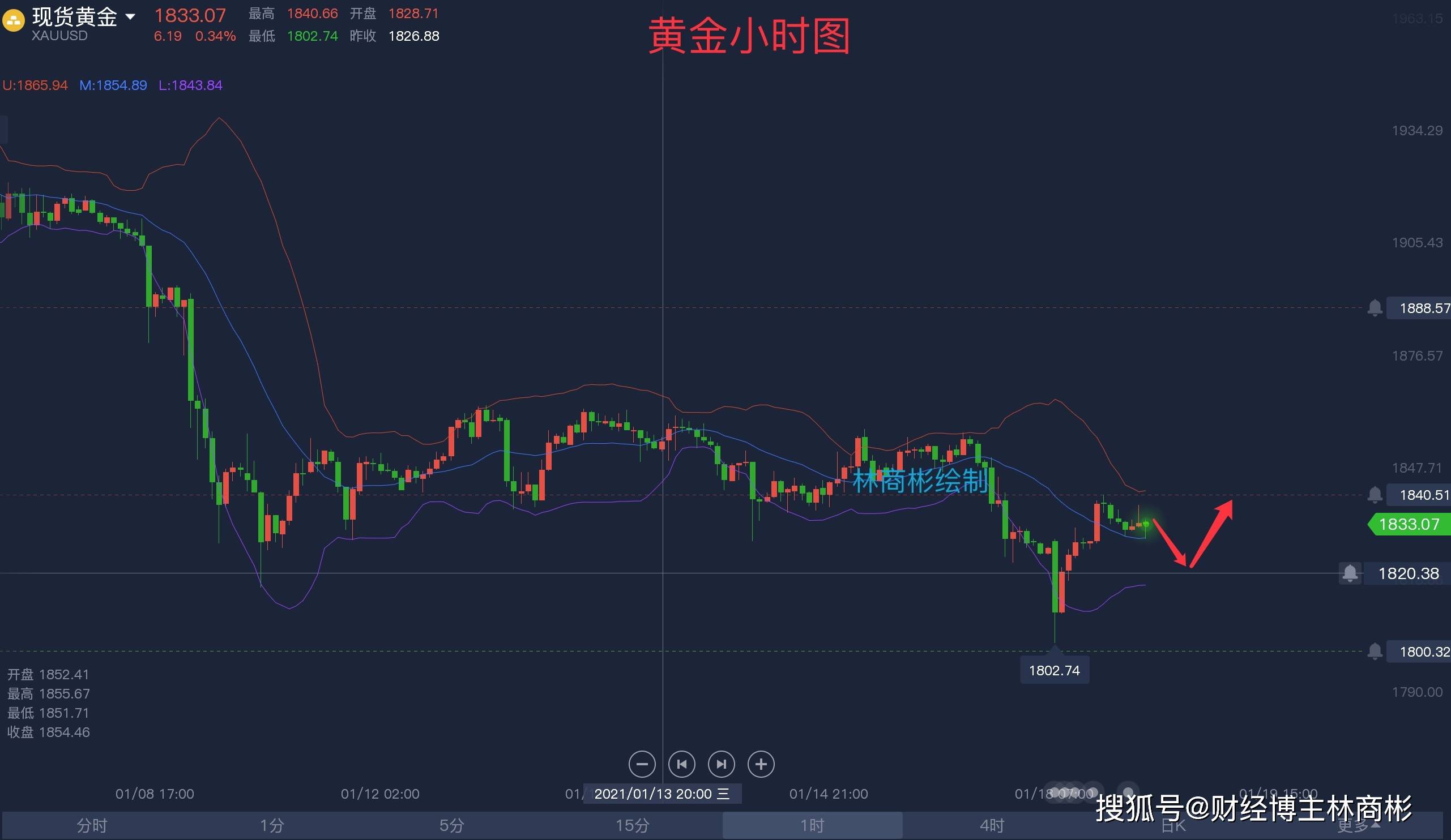The image size is (1451, 840).
Task: Click the price change value 6.19
Action: pos(168,36)
